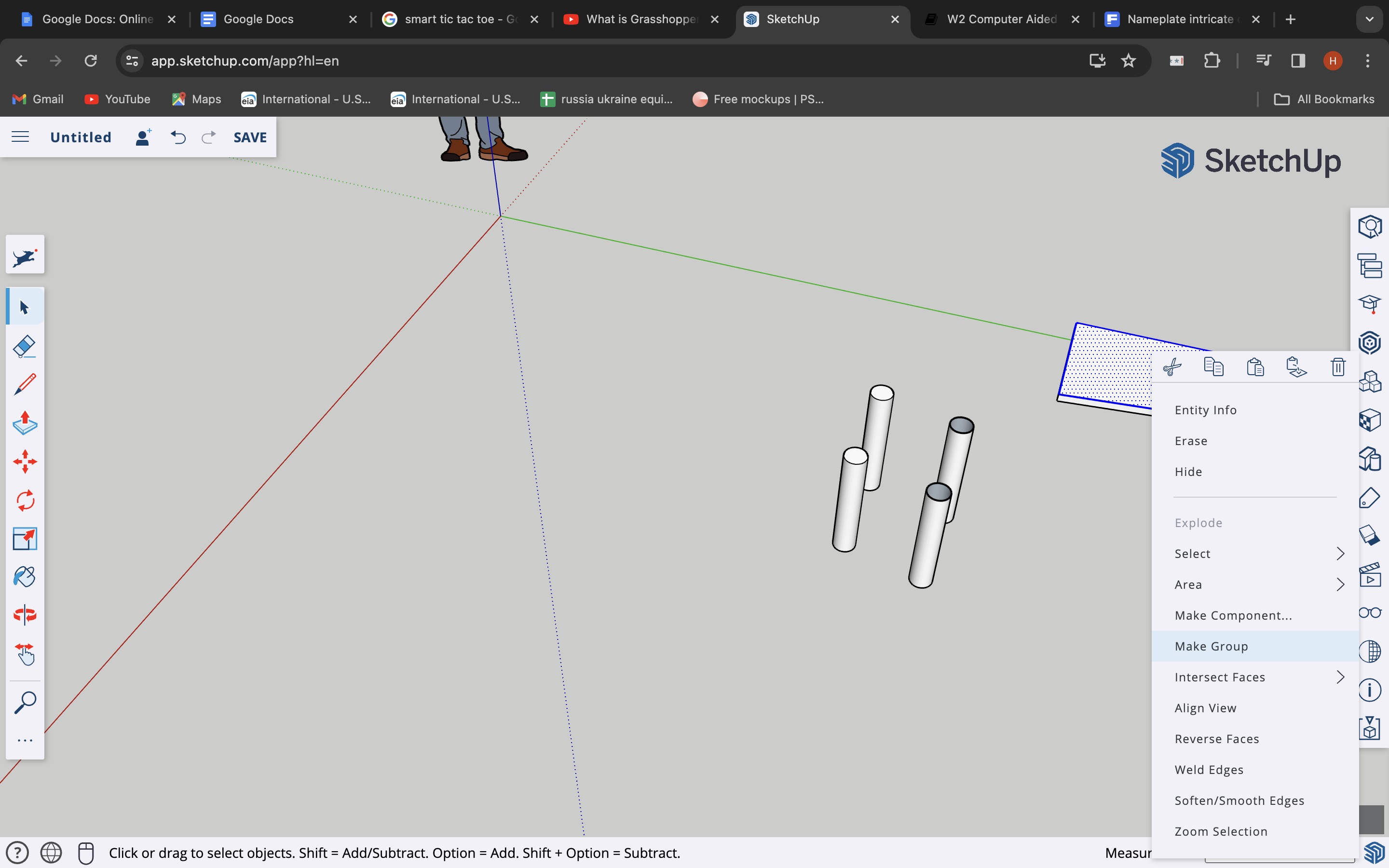Select the Paint bucket tool
This screenshot has height=868, width=1389.
[25, 576]
